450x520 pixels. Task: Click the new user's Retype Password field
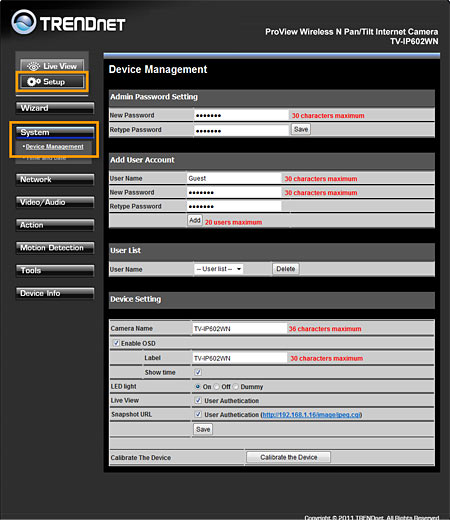(x=234, y=206)
